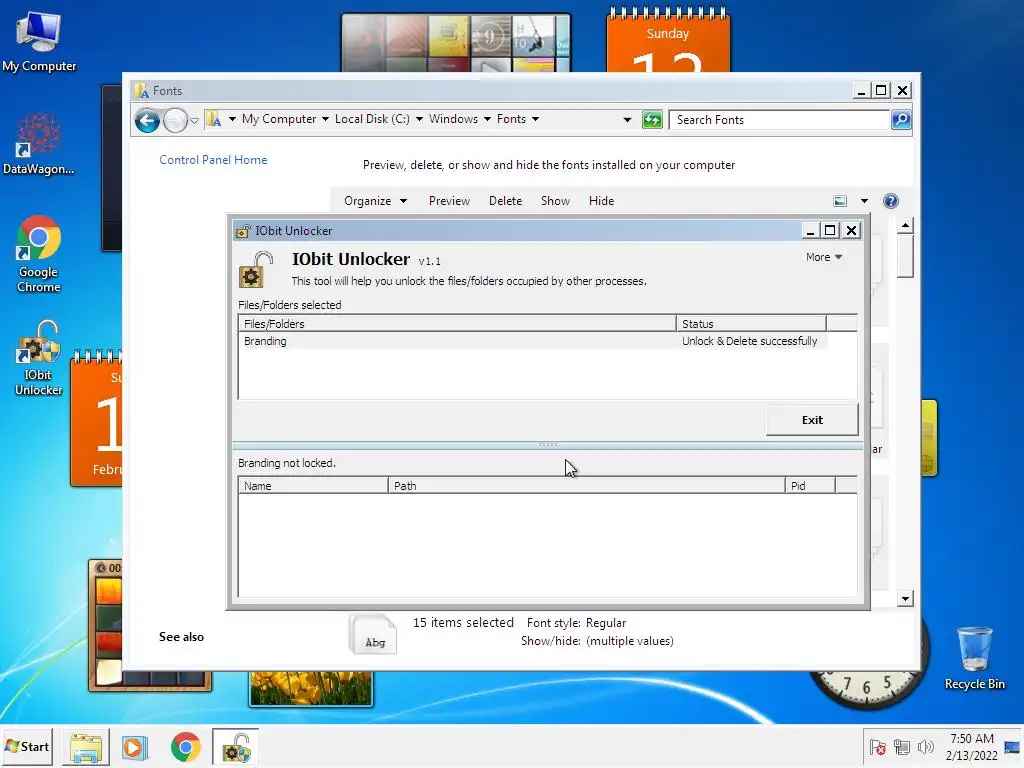Viewport: 1024px width, 768px height.
Task: Click the Abg font preview thumbnail
Action: 373,634
